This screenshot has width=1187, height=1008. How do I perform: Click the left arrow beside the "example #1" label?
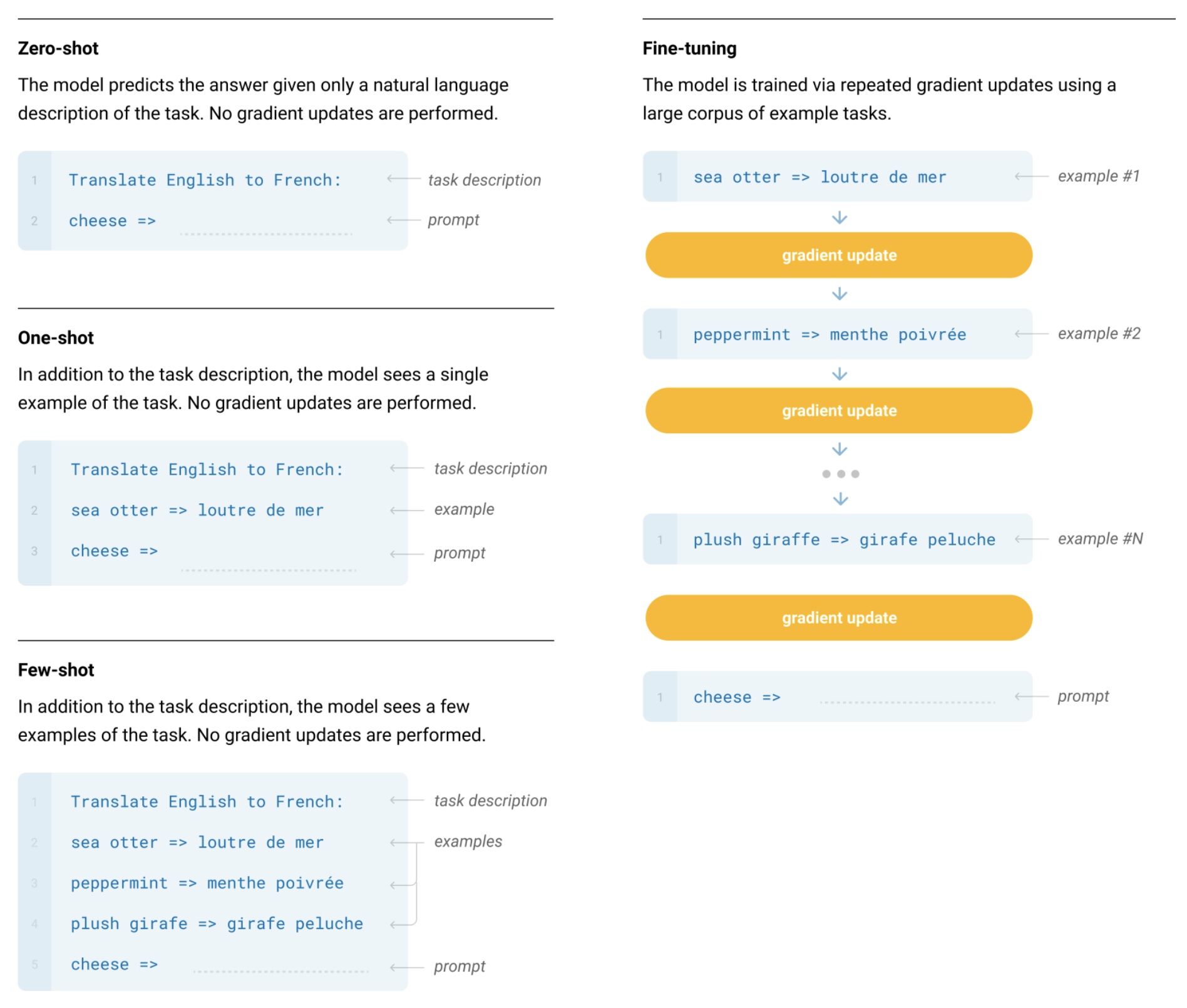[x=1030, y=177]
